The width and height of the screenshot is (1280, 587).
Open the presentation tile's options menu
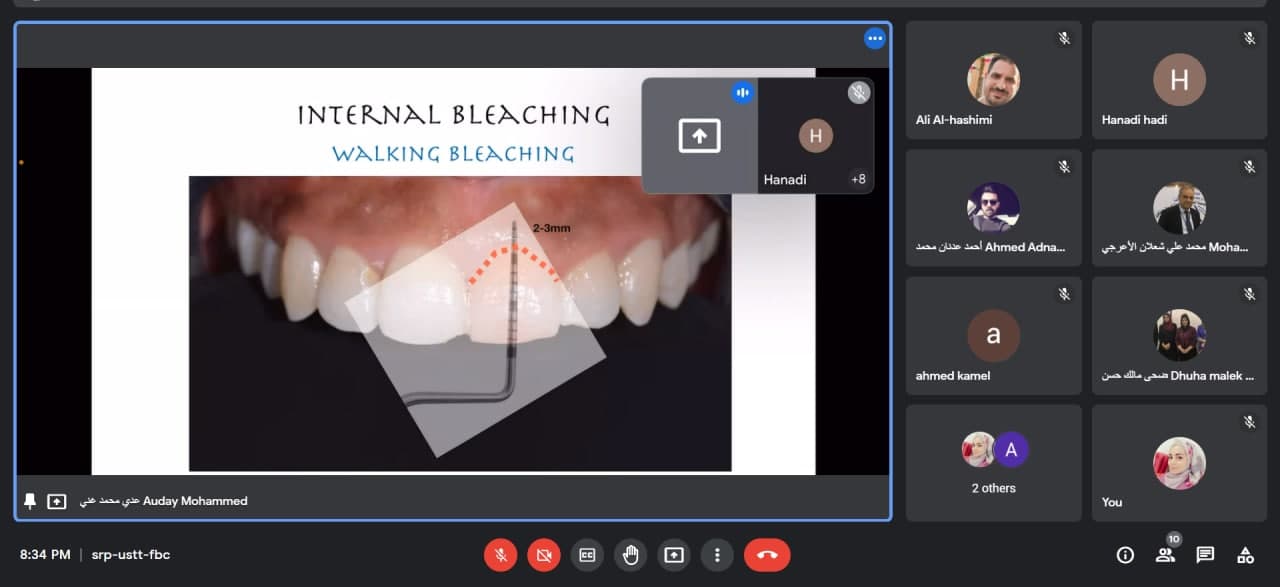(x=875, y=38)
